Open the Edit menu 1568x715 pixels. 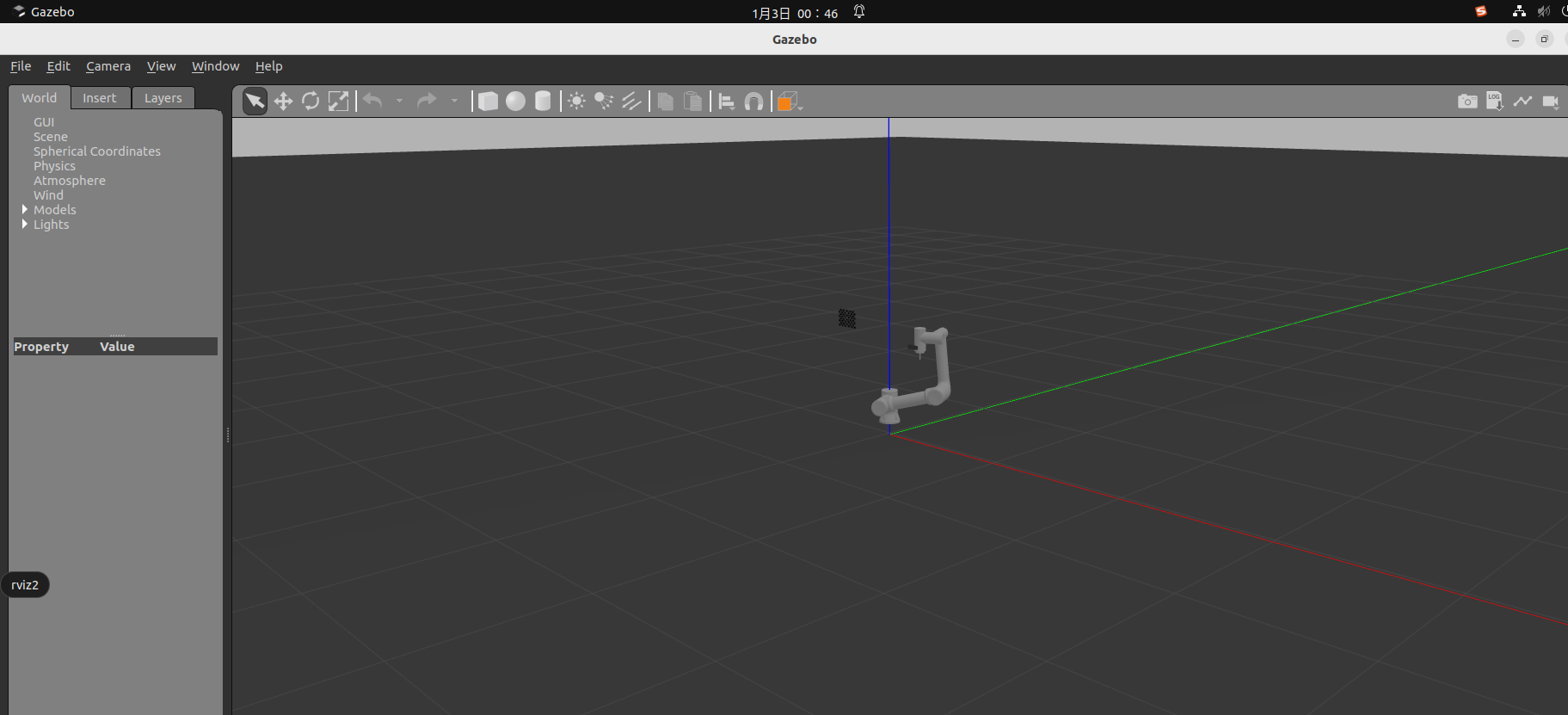(58, 66)
